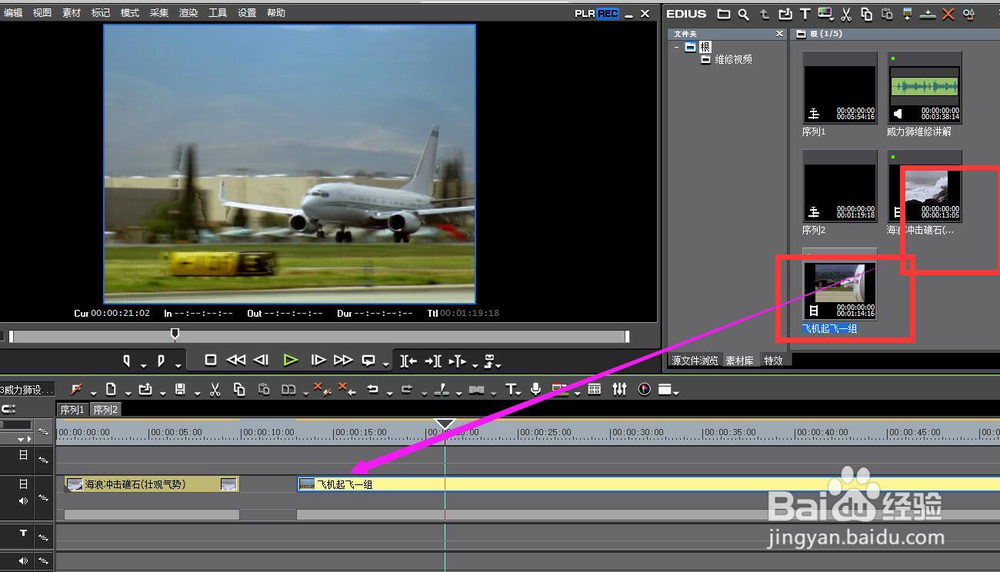Screen dimensions: 1000x572
Task: Switch to the 序列1 timeline tab
Action: [x=73, y=409]
